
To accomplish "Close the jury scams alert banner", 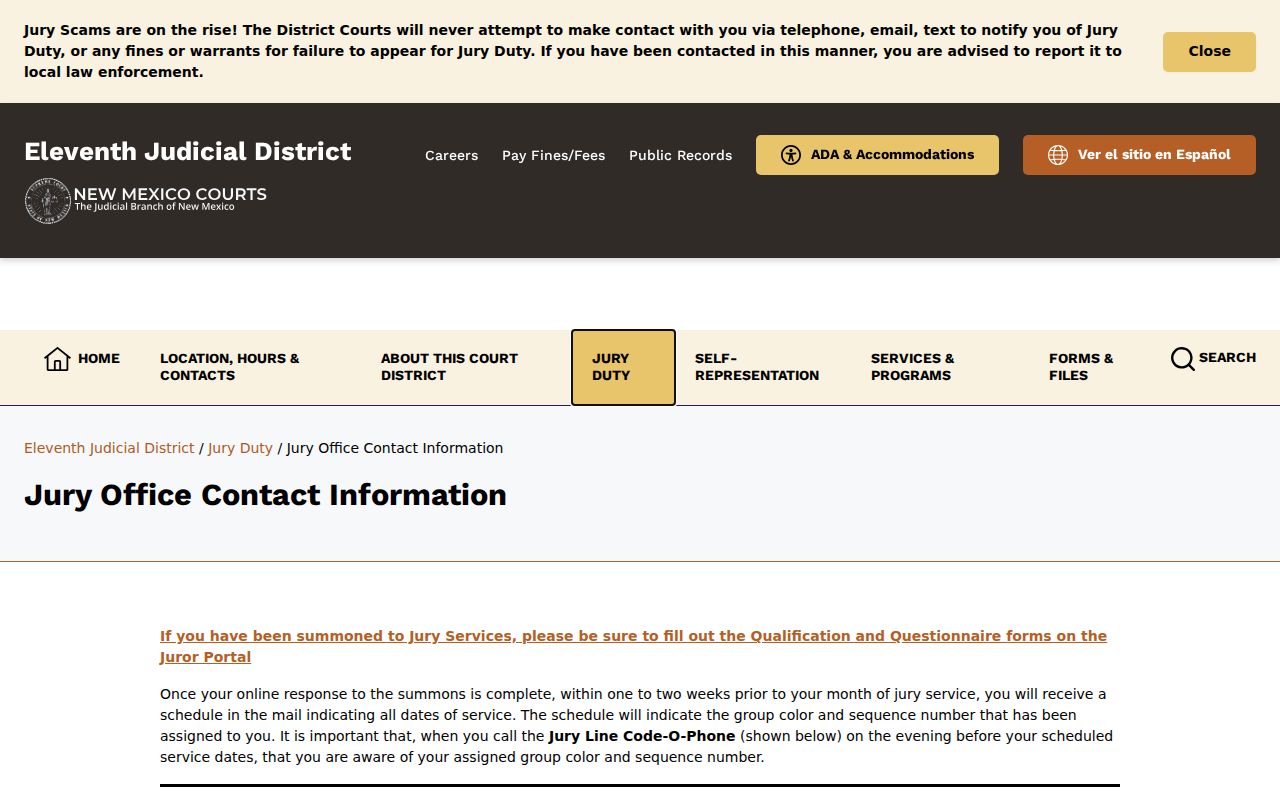I will (x=1209, y=52).
